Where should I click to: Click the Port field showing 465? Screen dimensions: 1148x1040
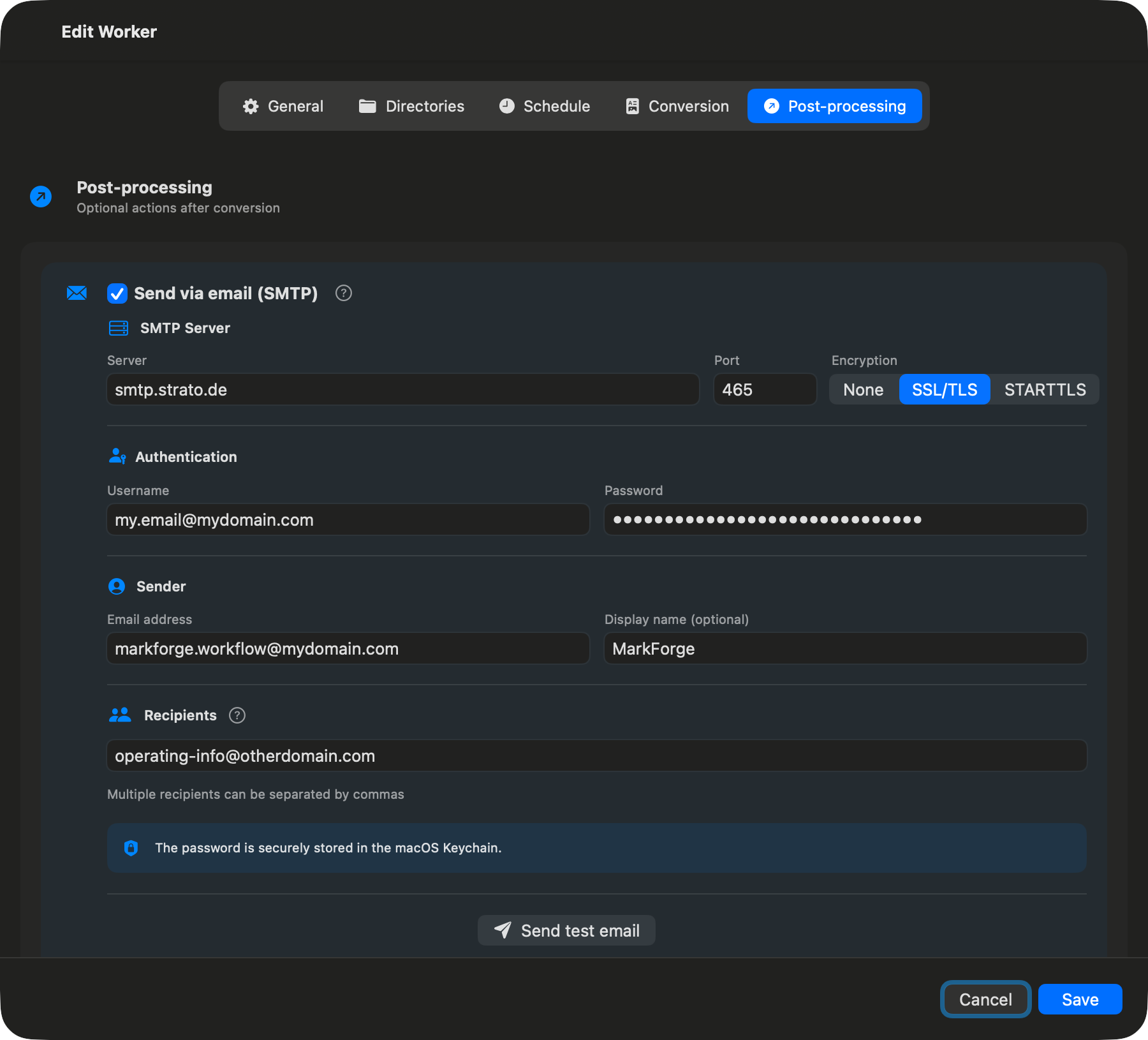765,389
